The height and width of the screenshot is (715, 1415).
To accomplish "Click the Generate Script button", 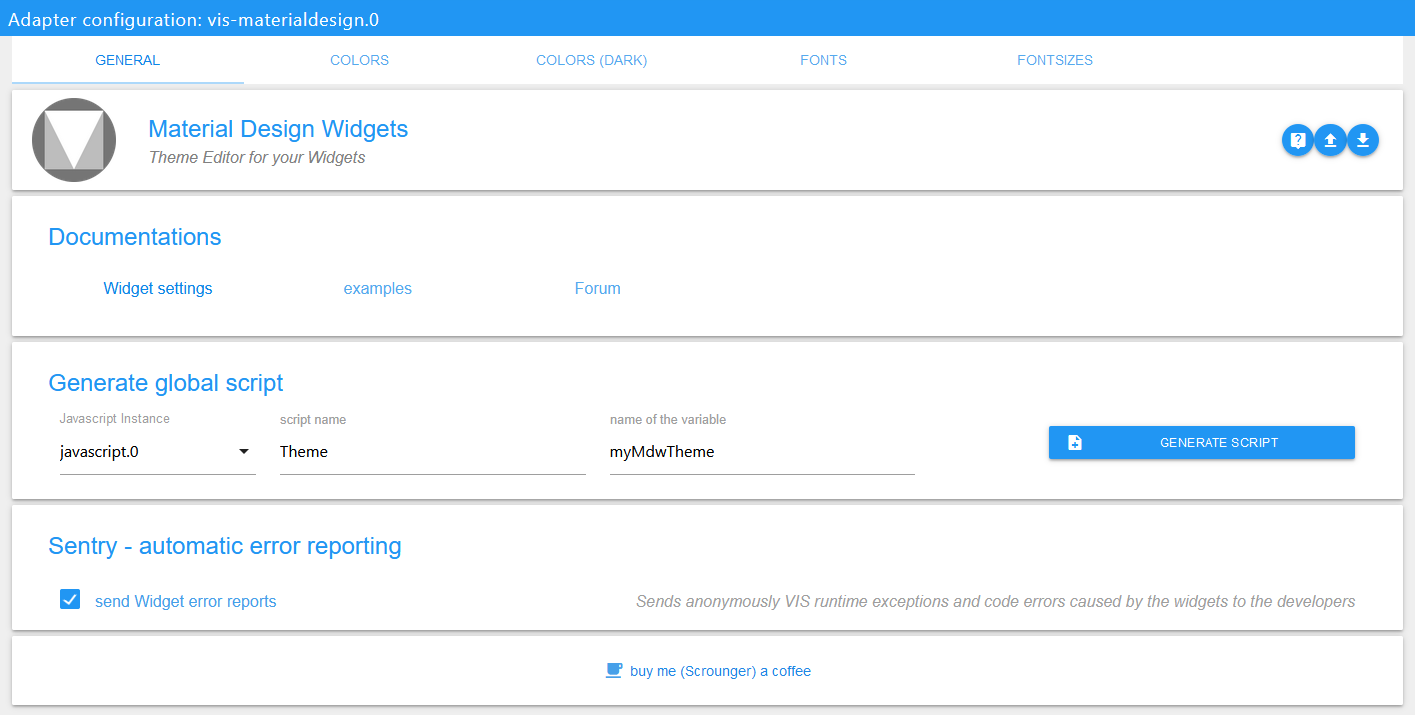I will 1202,442.
